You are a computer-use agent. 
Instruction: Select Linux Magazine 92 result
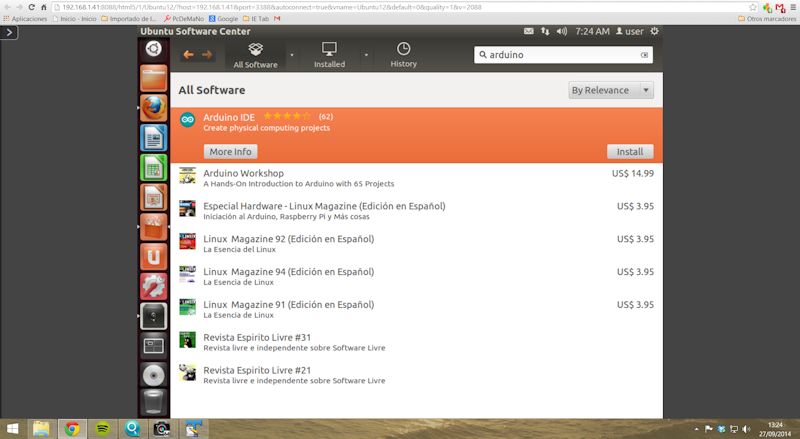416,243
